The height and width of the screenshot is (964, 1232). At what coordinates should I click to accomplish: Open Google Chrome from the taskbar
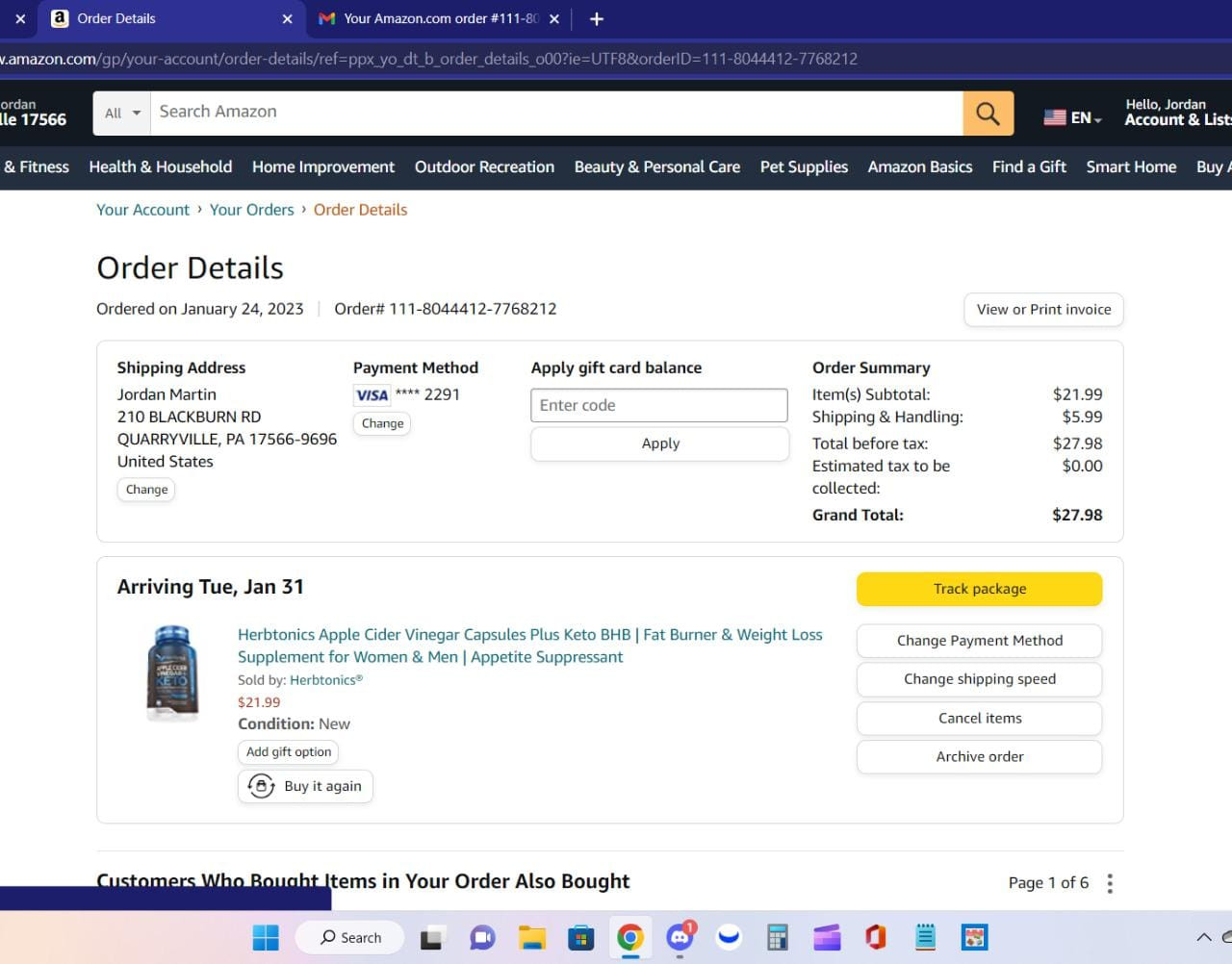(x=630, y=937)
